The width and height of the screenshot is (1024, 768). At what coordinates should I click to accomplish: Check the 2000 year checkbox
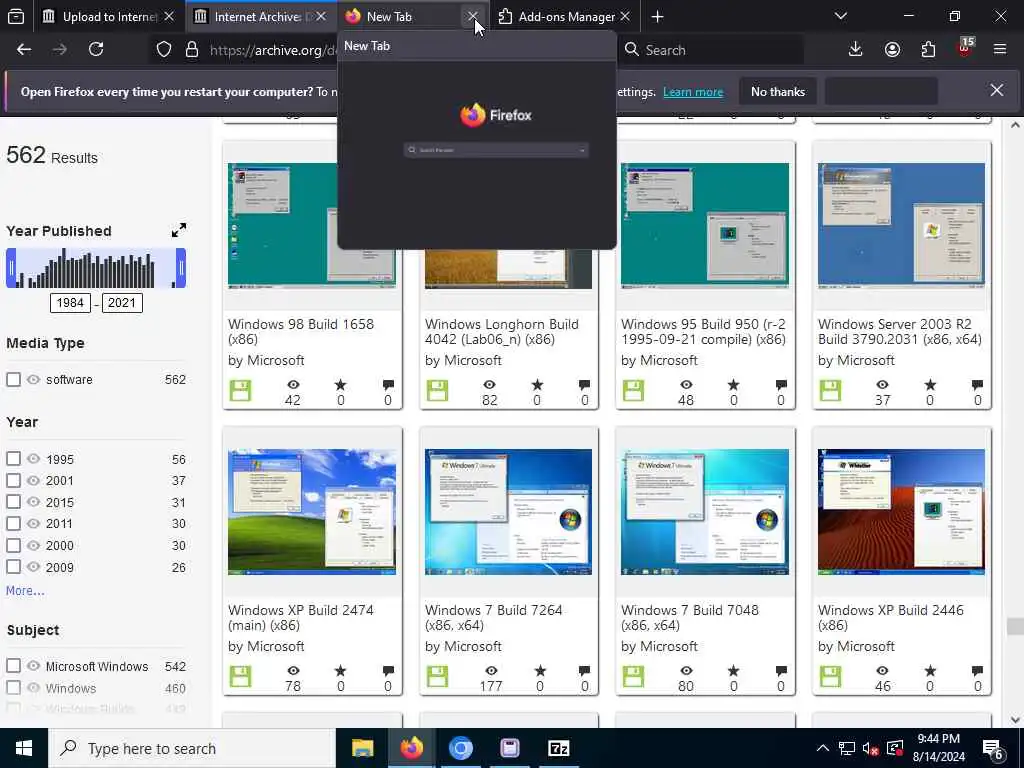tap(13, 545)
